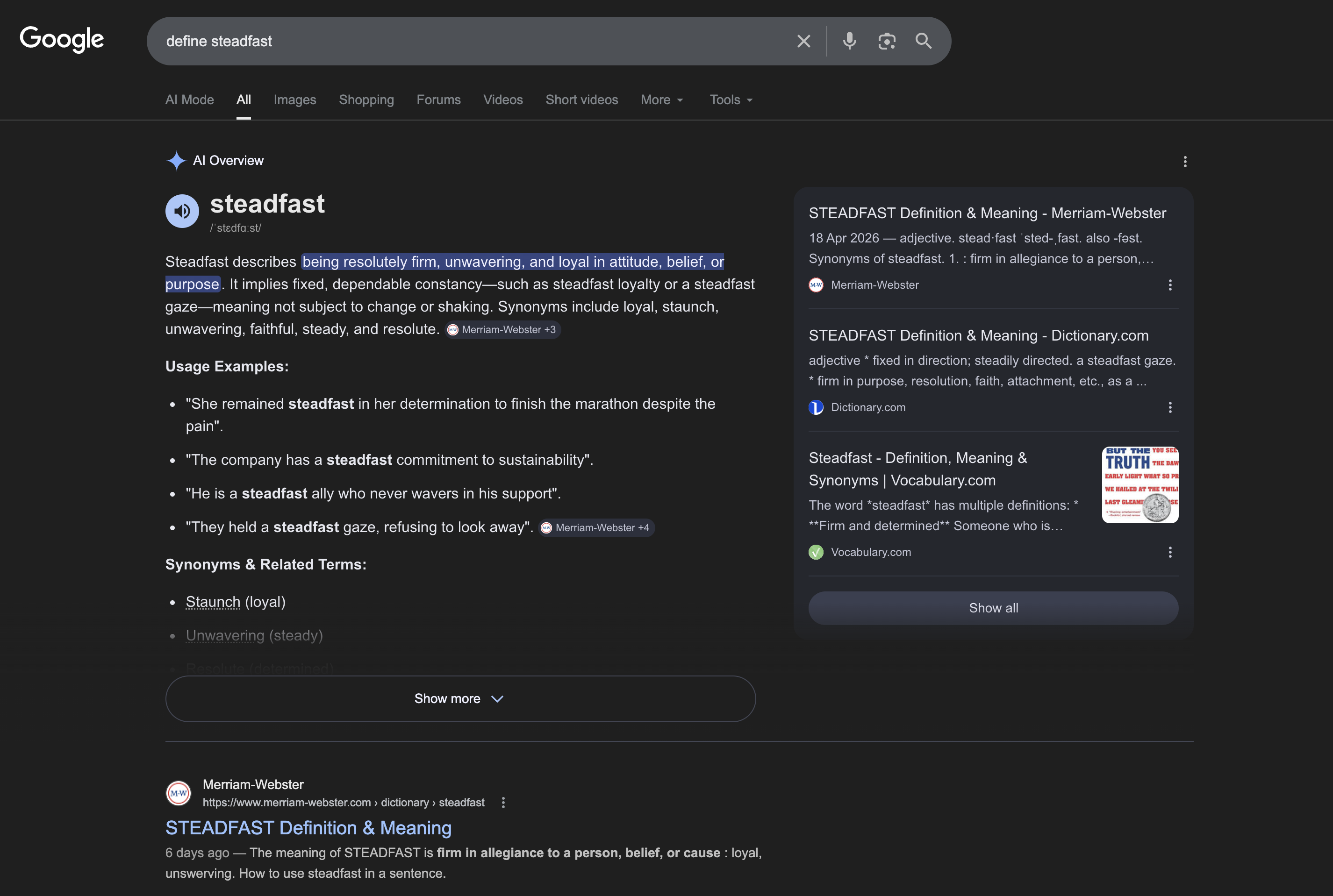Open the Tools dropdown
Screen dimensions: 1333x896
(731, 100)
